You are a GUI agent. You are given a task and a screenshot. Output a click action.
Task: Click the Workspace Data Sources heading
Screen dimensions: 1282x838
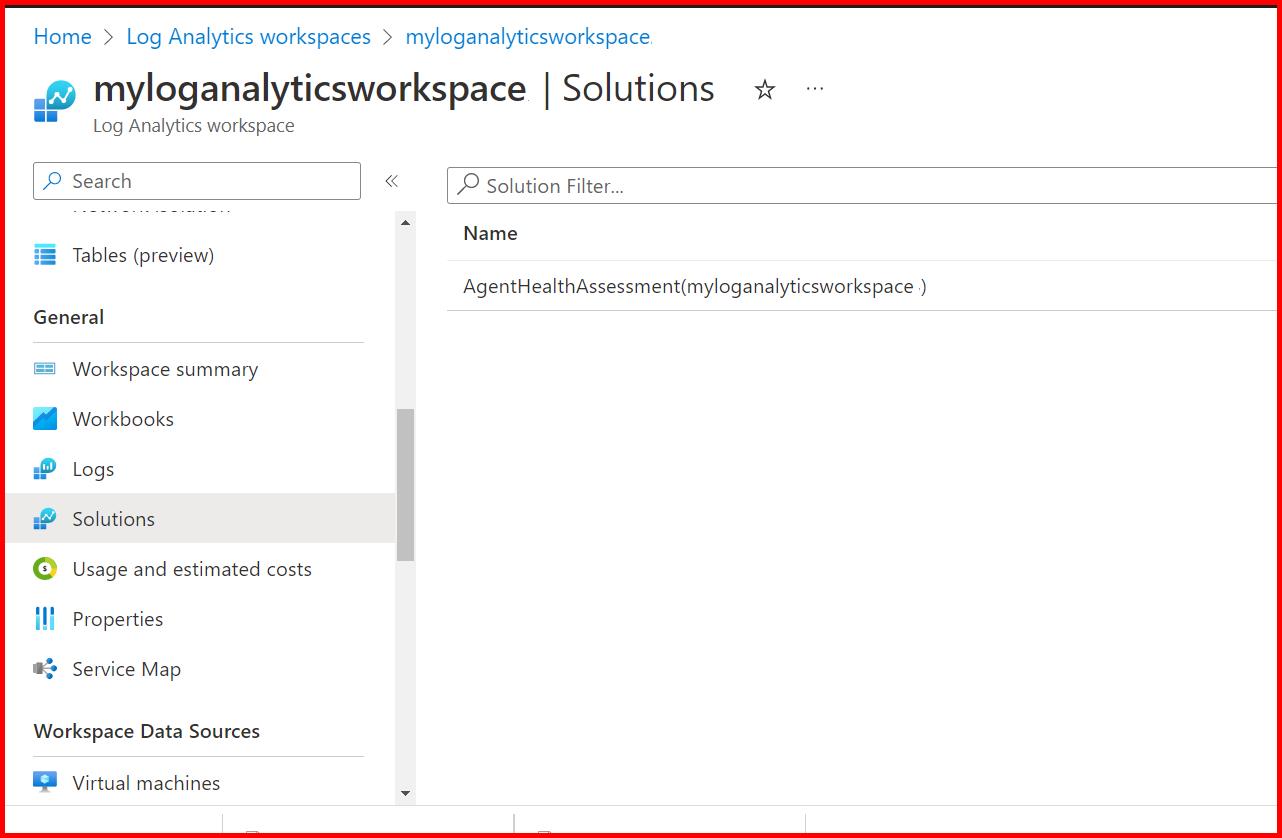pos(146,731)
